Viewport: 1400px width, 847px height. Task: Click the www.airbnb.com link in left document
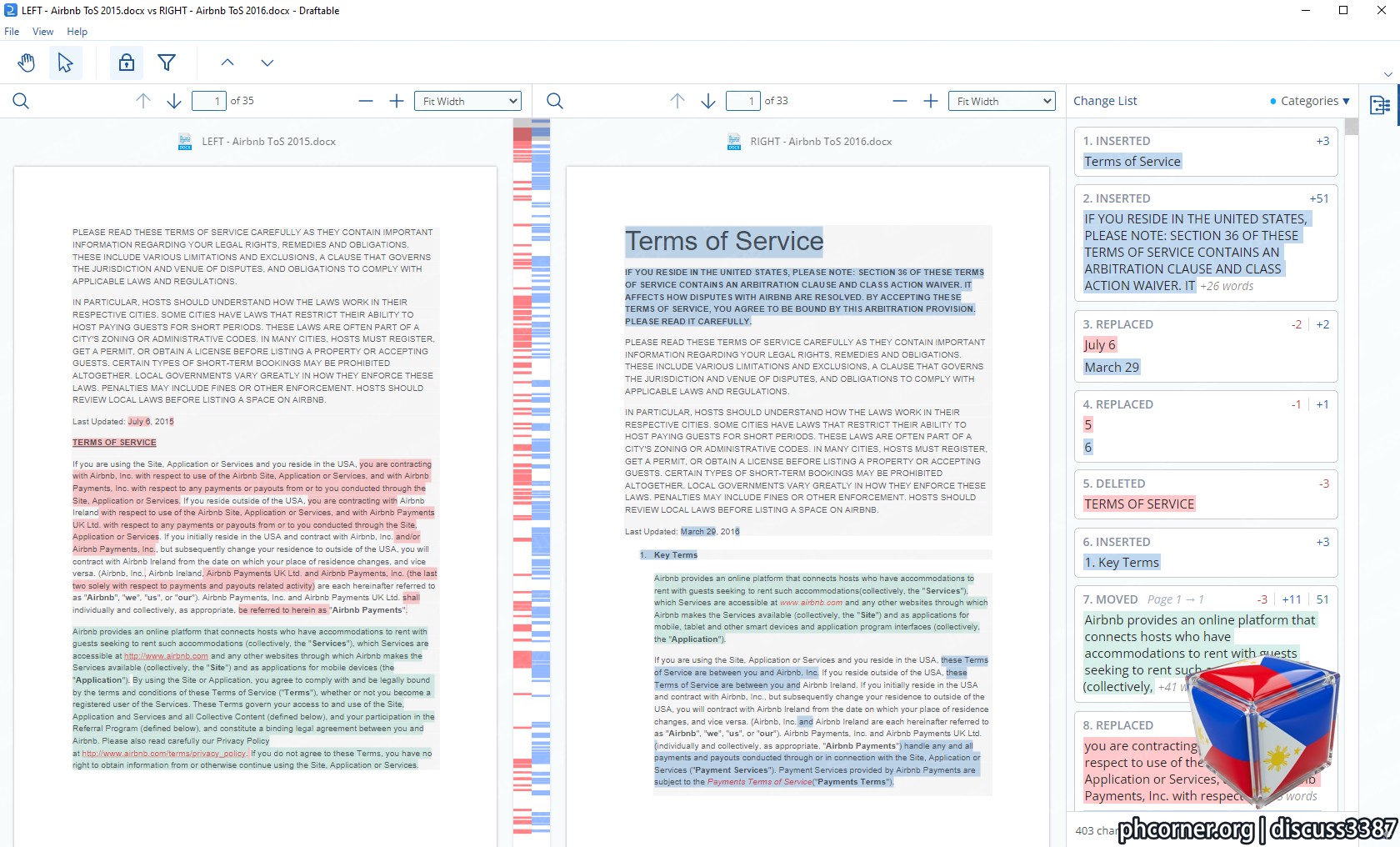(166, 656)
